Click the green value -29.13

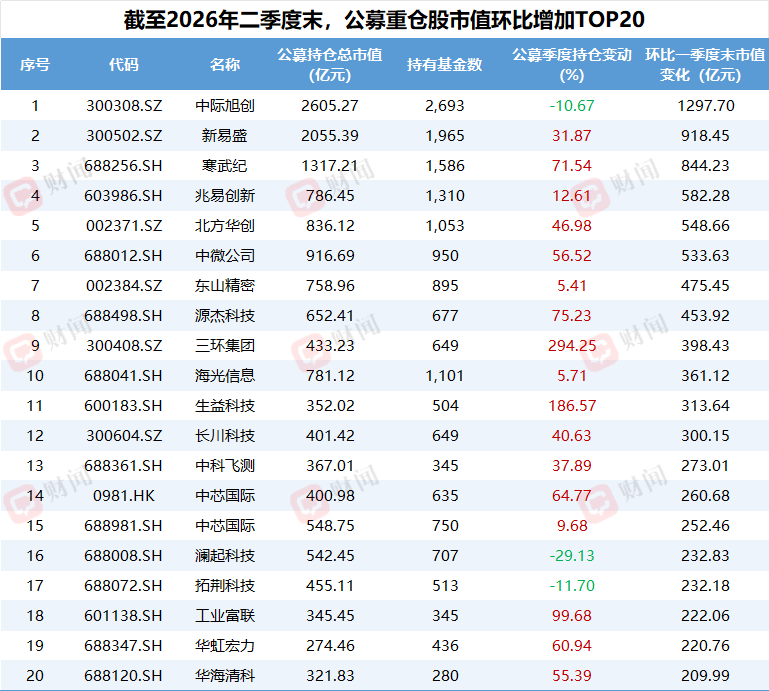572,556
